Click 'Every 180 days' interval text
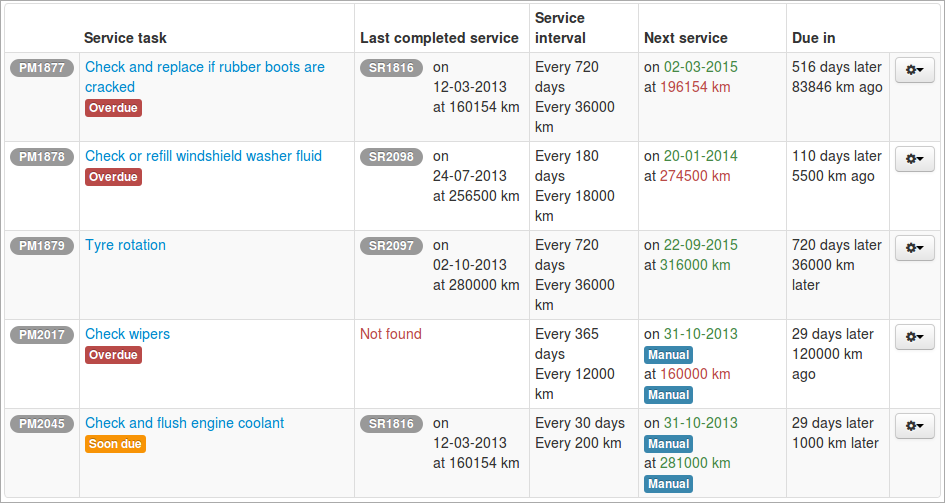 click(x=567, y=166)
